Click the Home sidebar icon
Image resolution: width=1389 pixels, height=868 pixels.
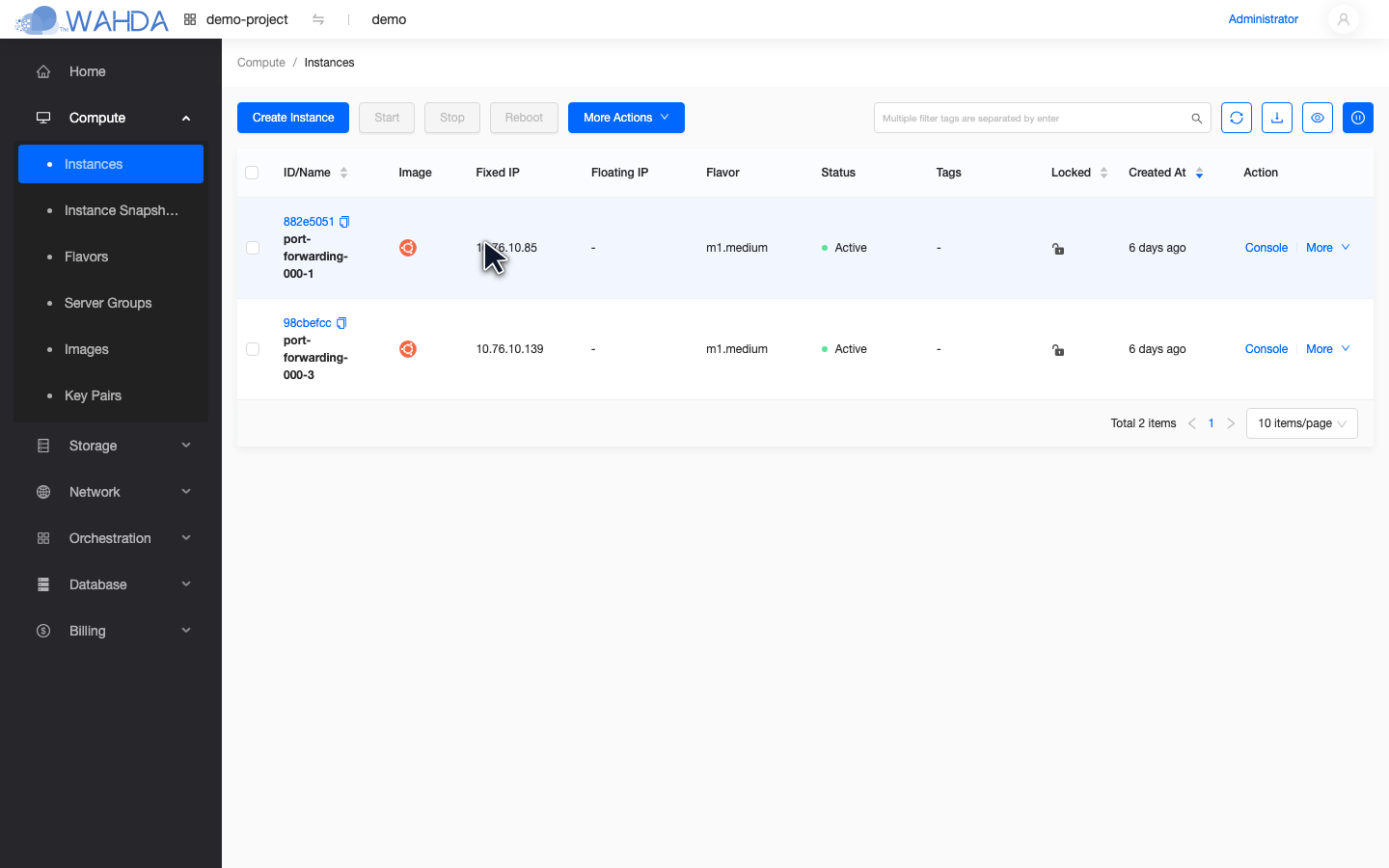click(43, 71)
